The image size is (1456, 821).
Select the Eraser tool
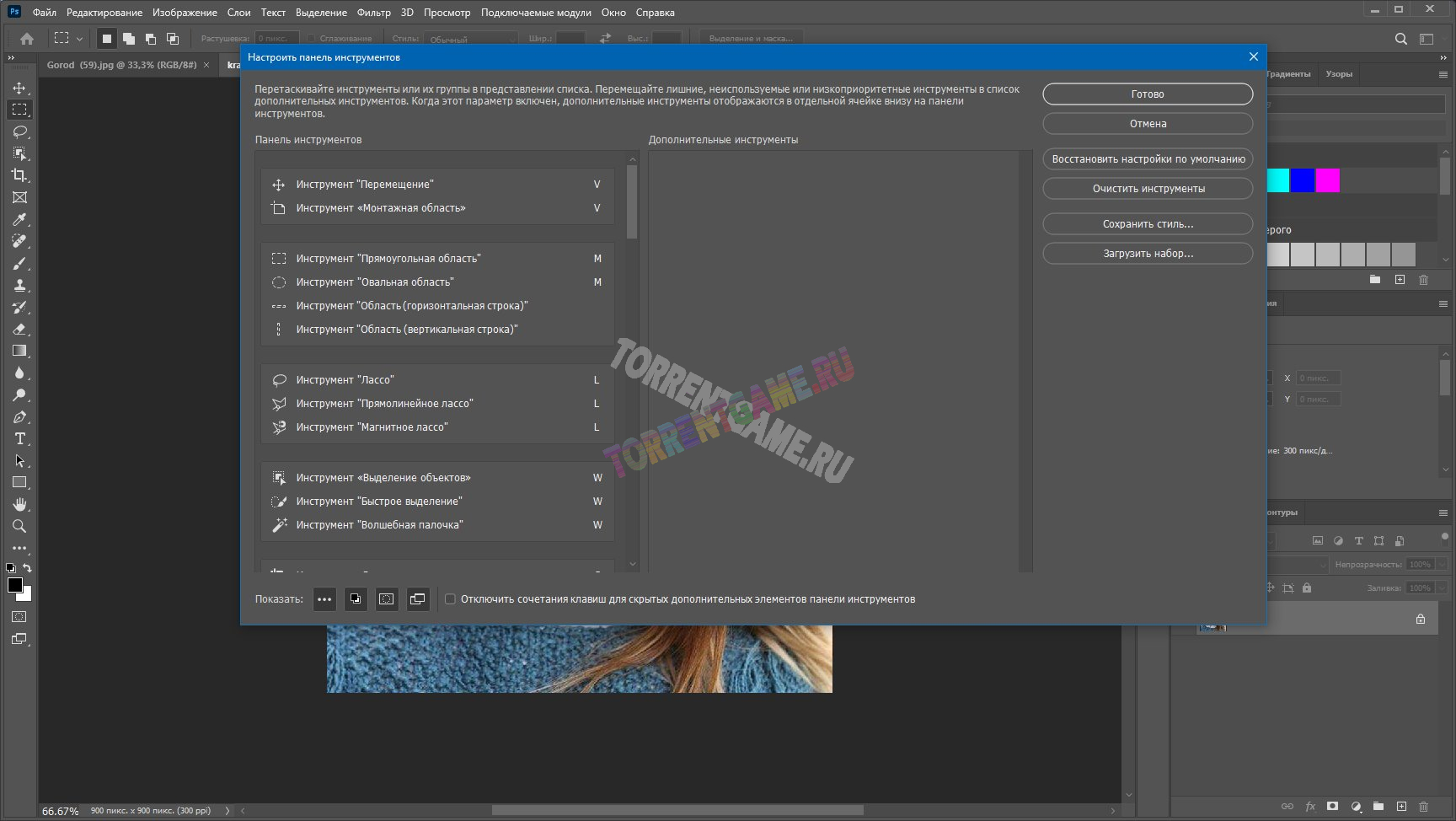click(19, 329)
